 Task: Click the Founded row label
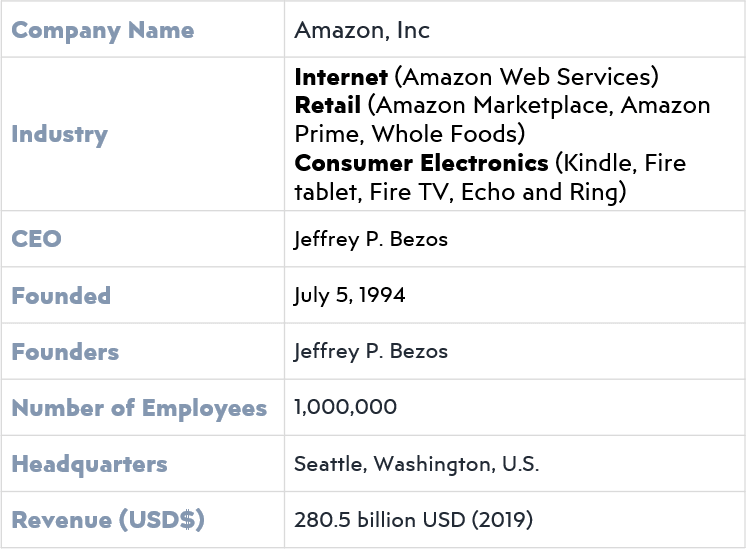[61, 295]
